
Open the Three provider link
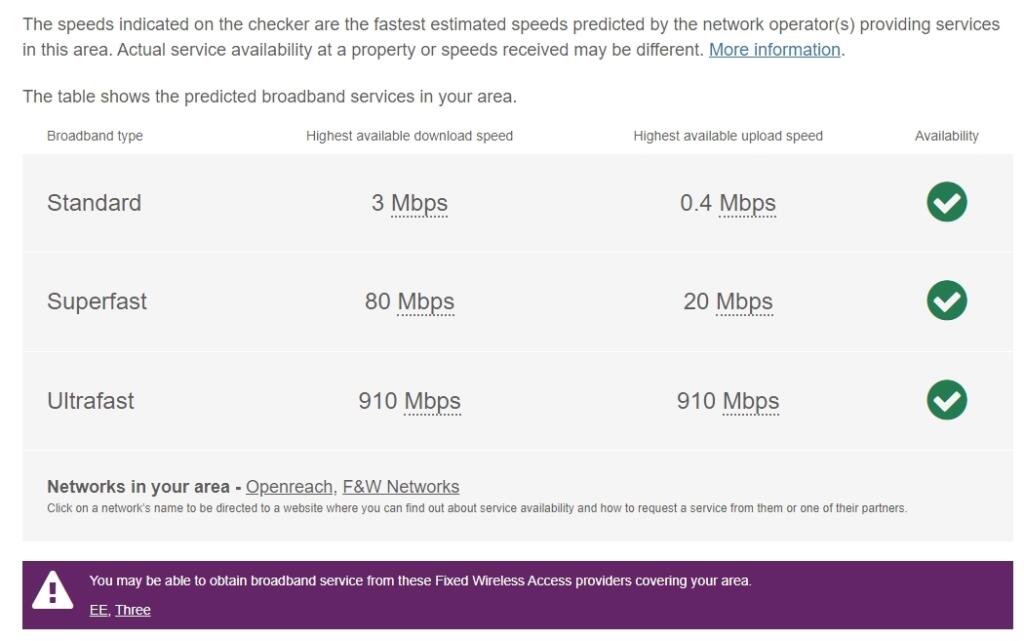[x=133, y=609]
